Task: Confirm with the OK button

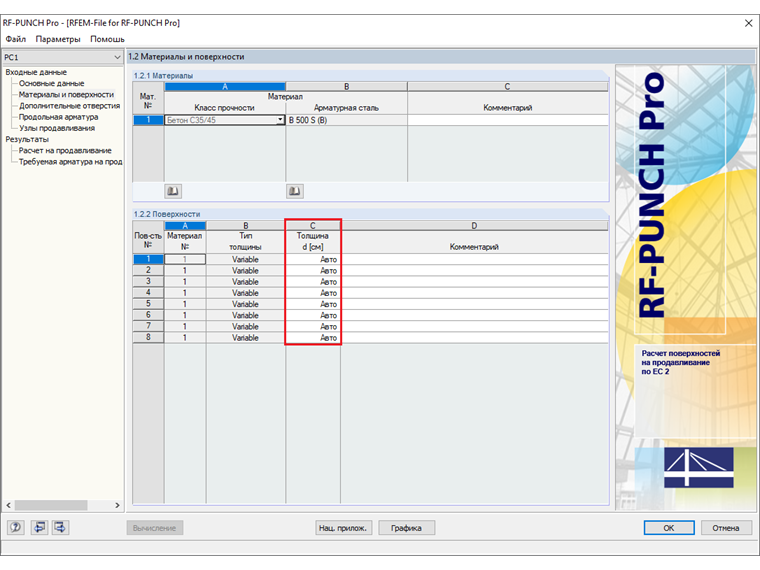Action: click(x=669, y=528)
